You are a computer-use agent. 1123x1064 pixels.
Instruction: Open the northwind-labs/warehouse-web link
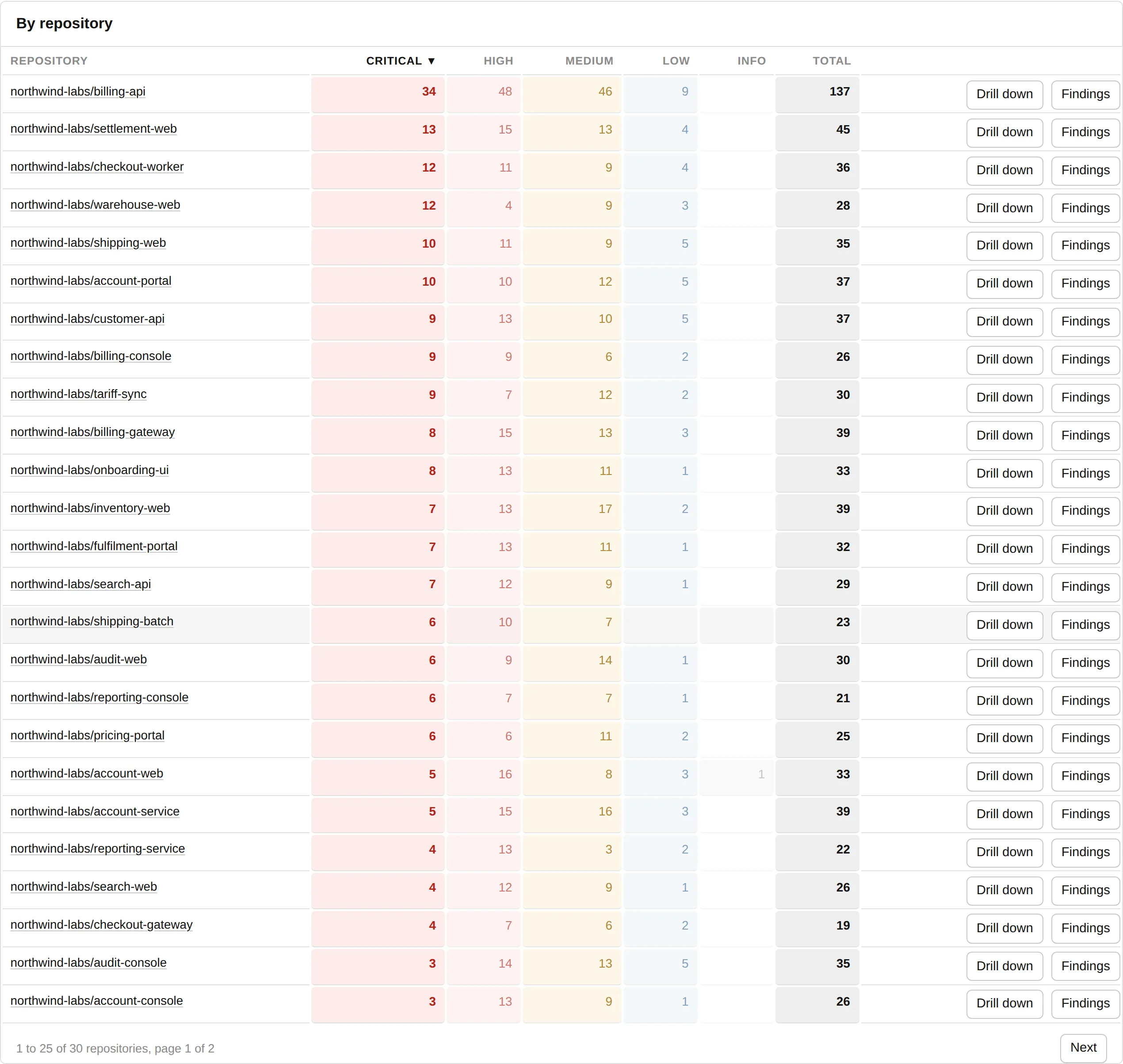coord(95,205)
